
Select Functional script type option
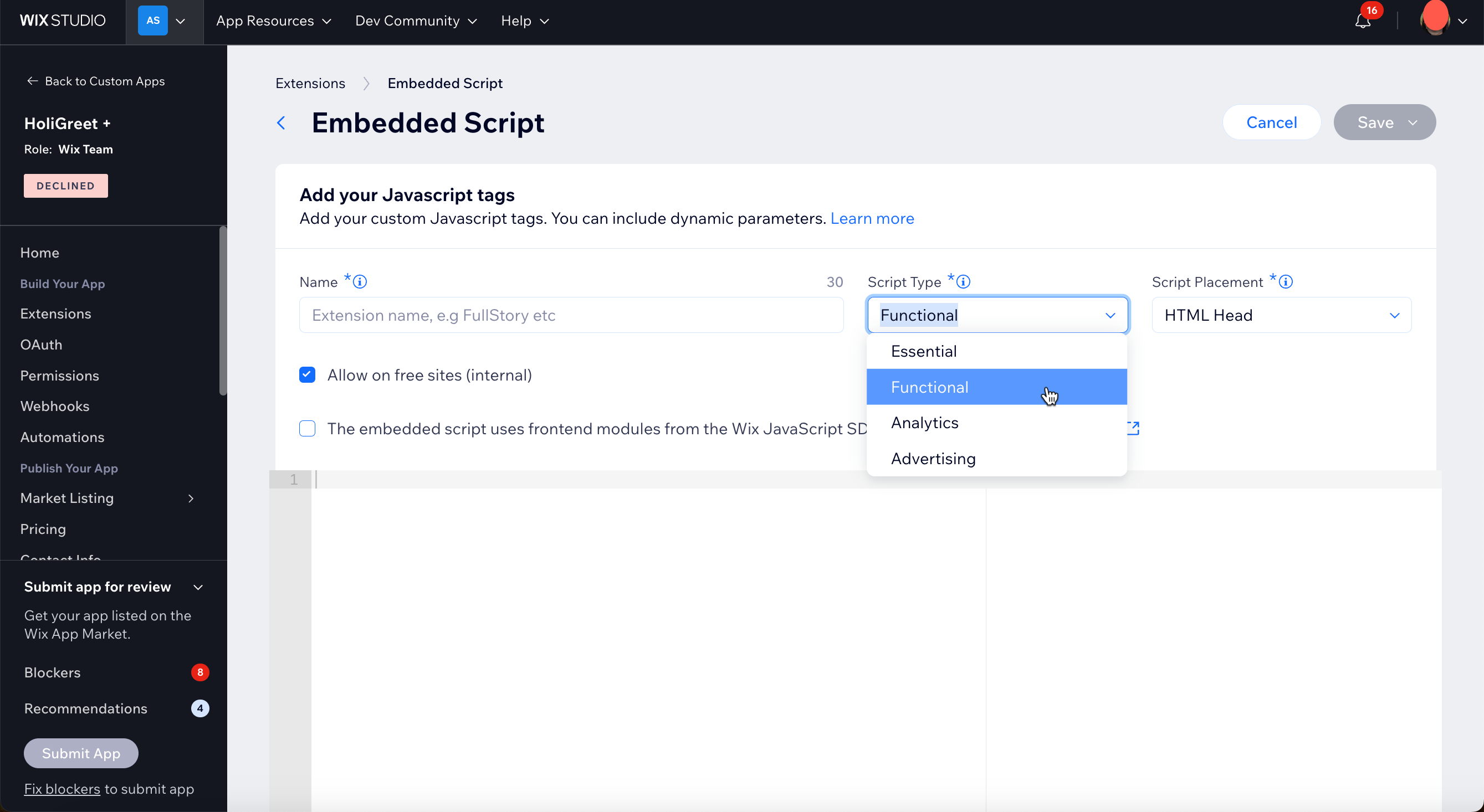997,387
